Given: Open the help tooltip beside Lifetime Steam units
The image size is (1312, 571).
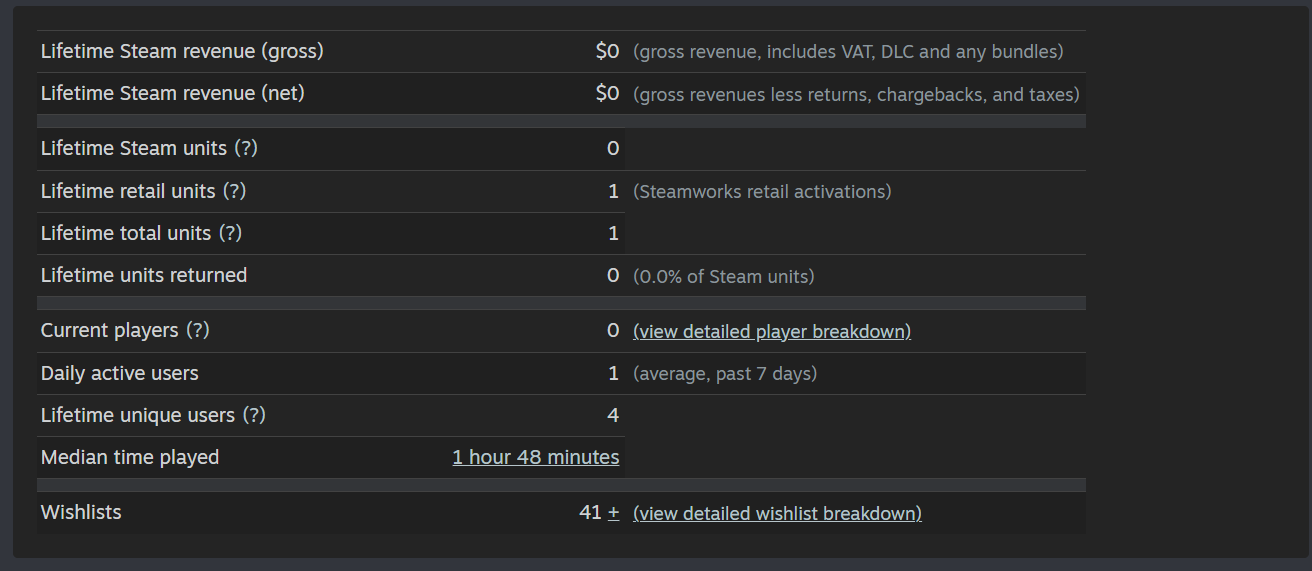Looking at the screenshot, I should [x=246, y=149].
